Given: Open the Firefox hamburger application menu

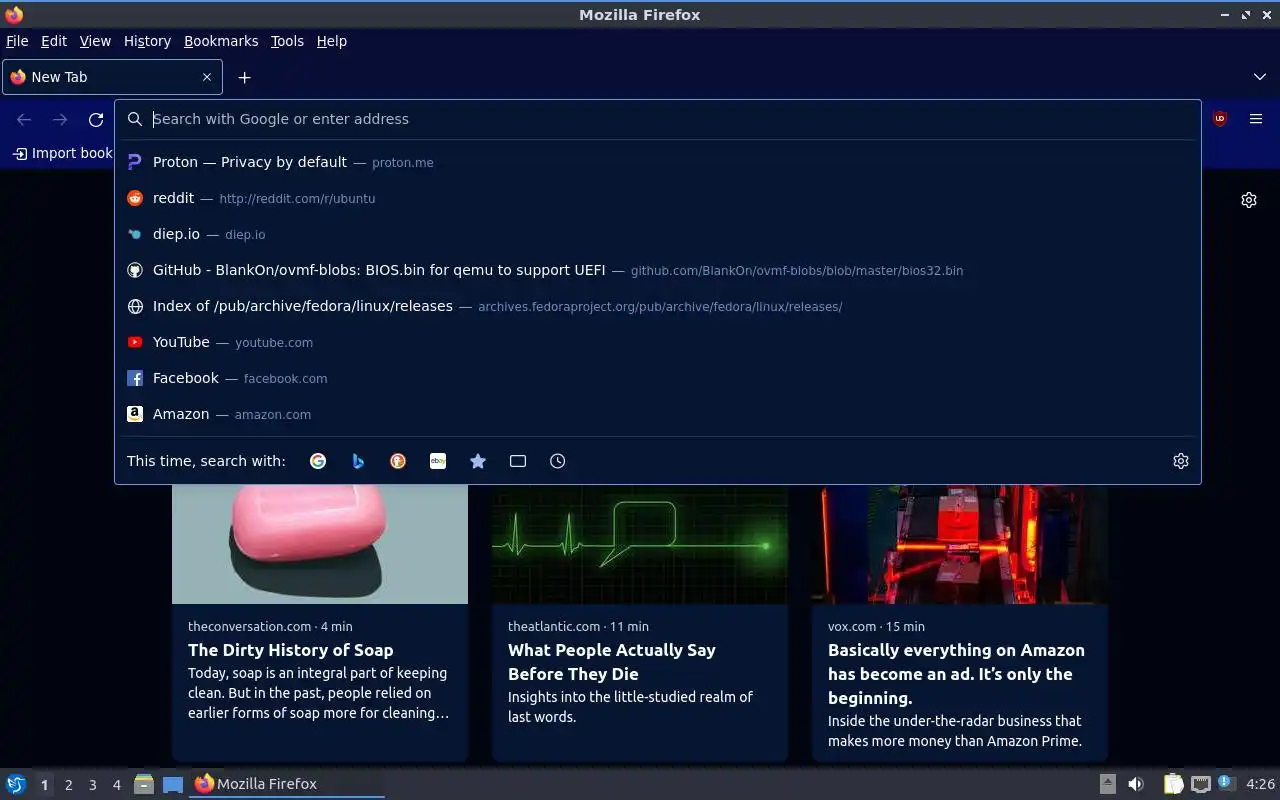Looking at the screenshot, I should tap(1256, 119).
